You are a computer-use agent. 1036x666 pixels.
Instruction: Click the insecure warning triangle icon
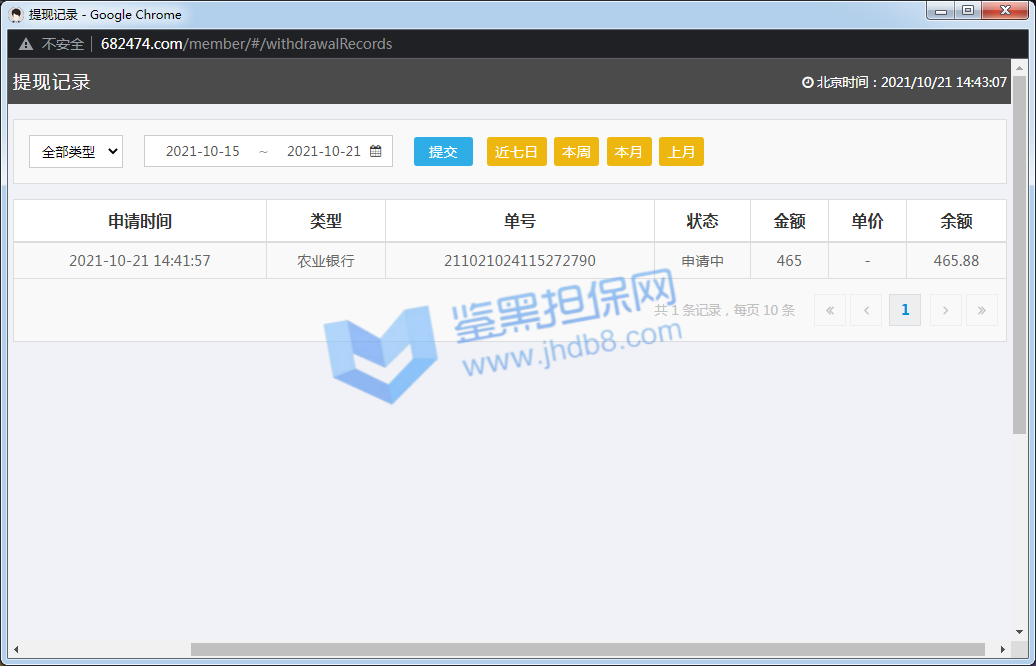click(x=26, y=44)
